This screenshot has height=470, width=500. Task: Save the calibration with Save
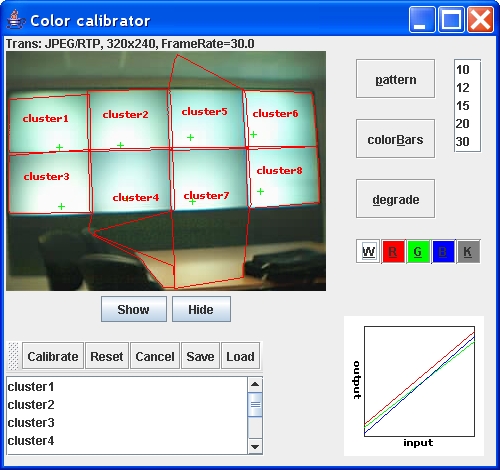point(200,356)
